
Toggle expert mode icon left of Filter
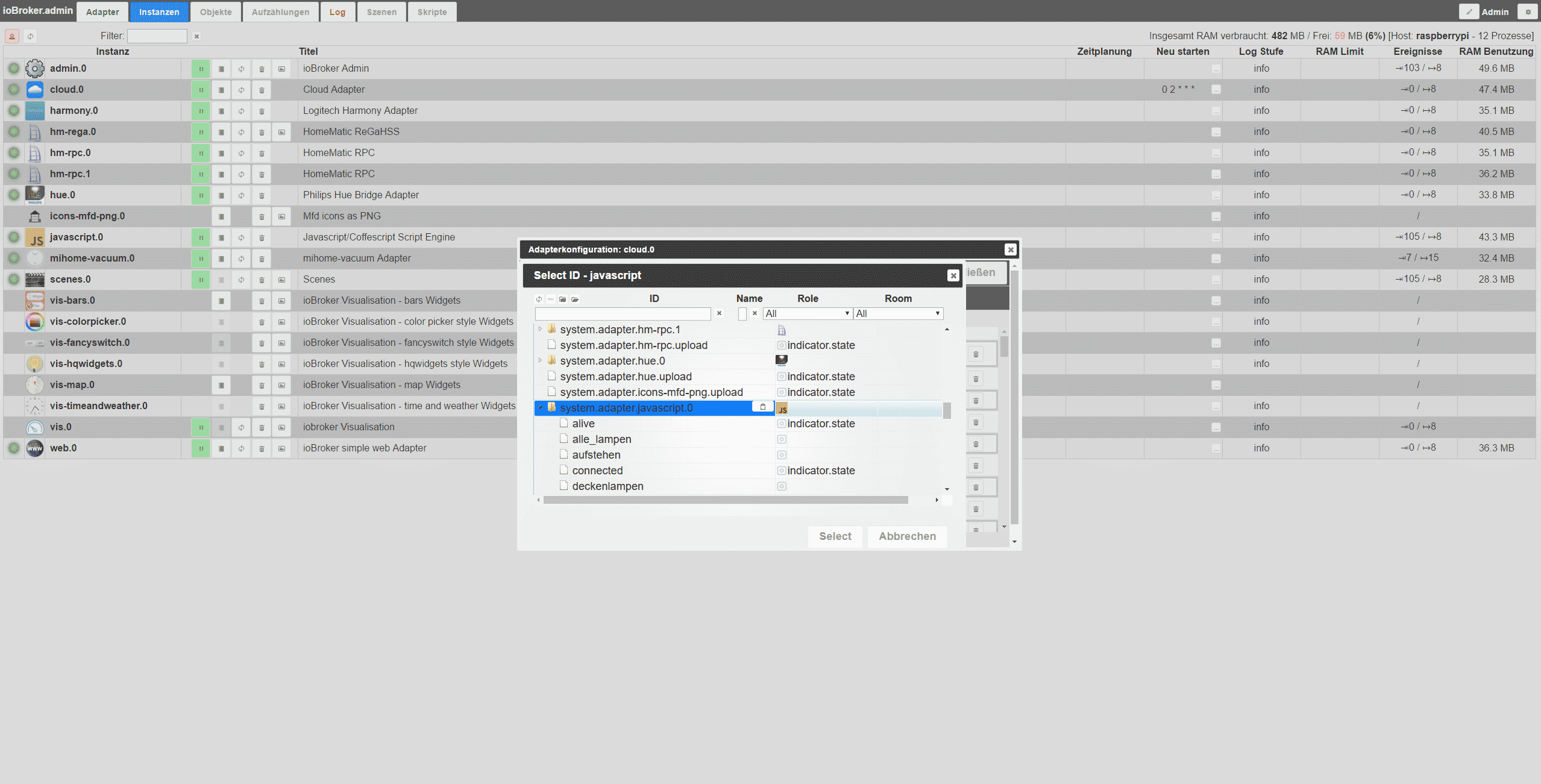[x=12, y=36]
